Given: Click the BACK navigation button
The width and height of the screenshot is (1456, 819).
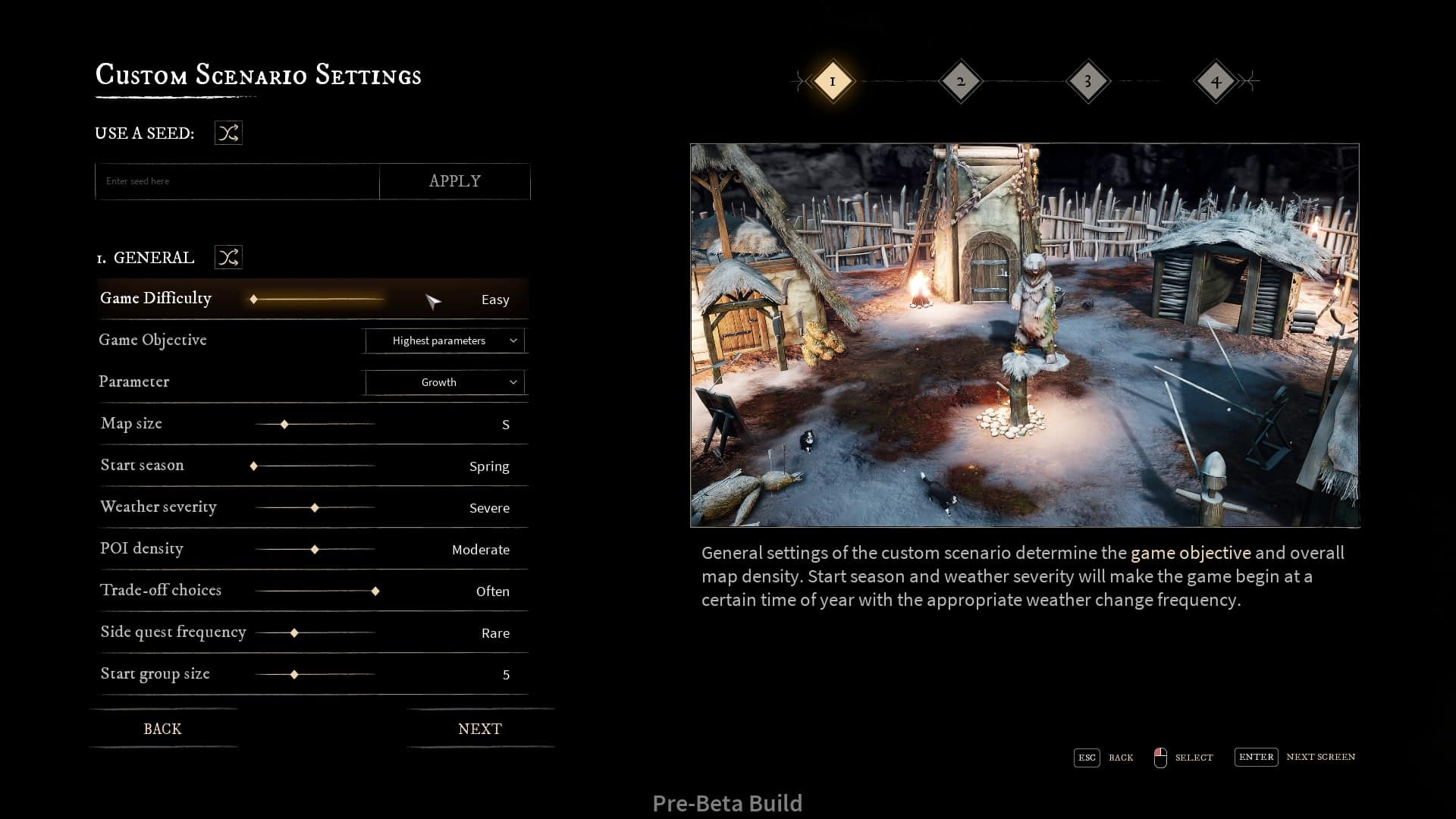Looking at the screenshot, I should coord(162,728).
